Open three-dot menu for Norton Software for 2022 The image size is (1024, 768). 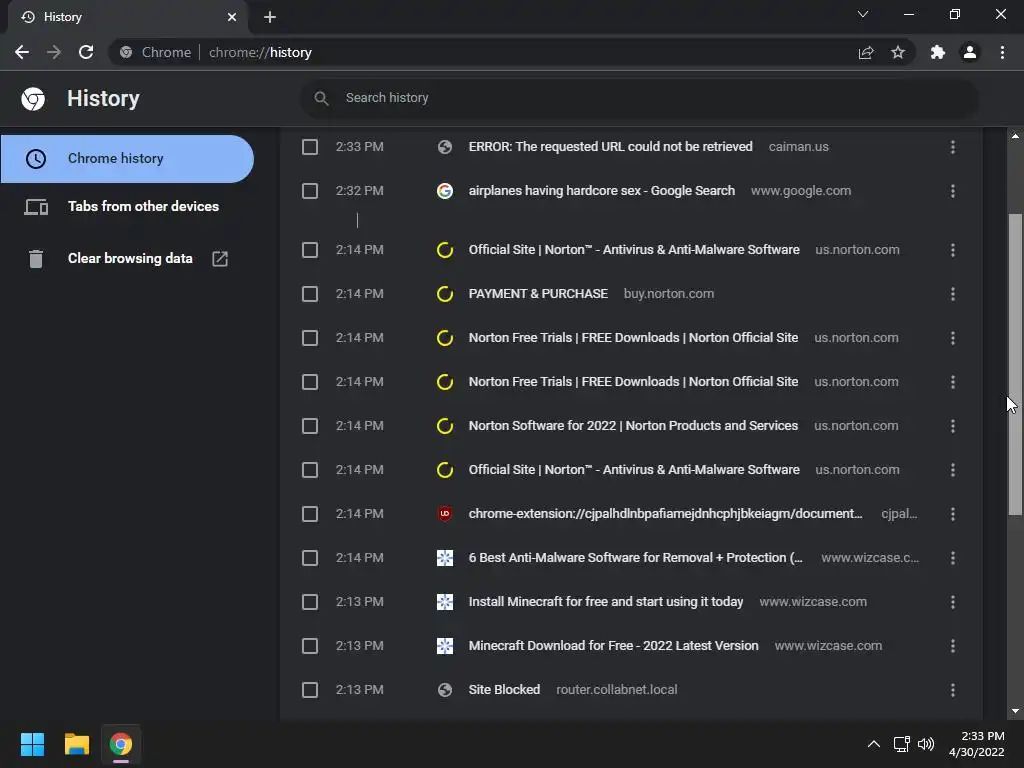click(953, 426)
